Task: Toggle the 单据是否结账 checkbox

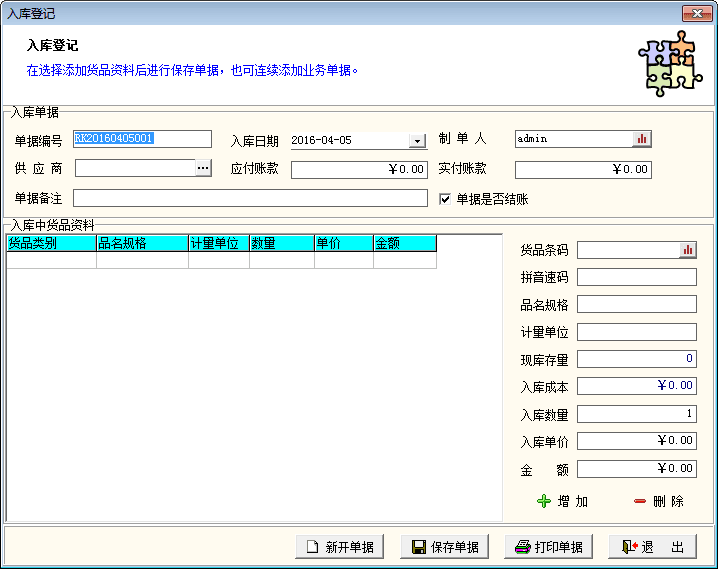Action: pyautogui.click(x=446, y=199)
